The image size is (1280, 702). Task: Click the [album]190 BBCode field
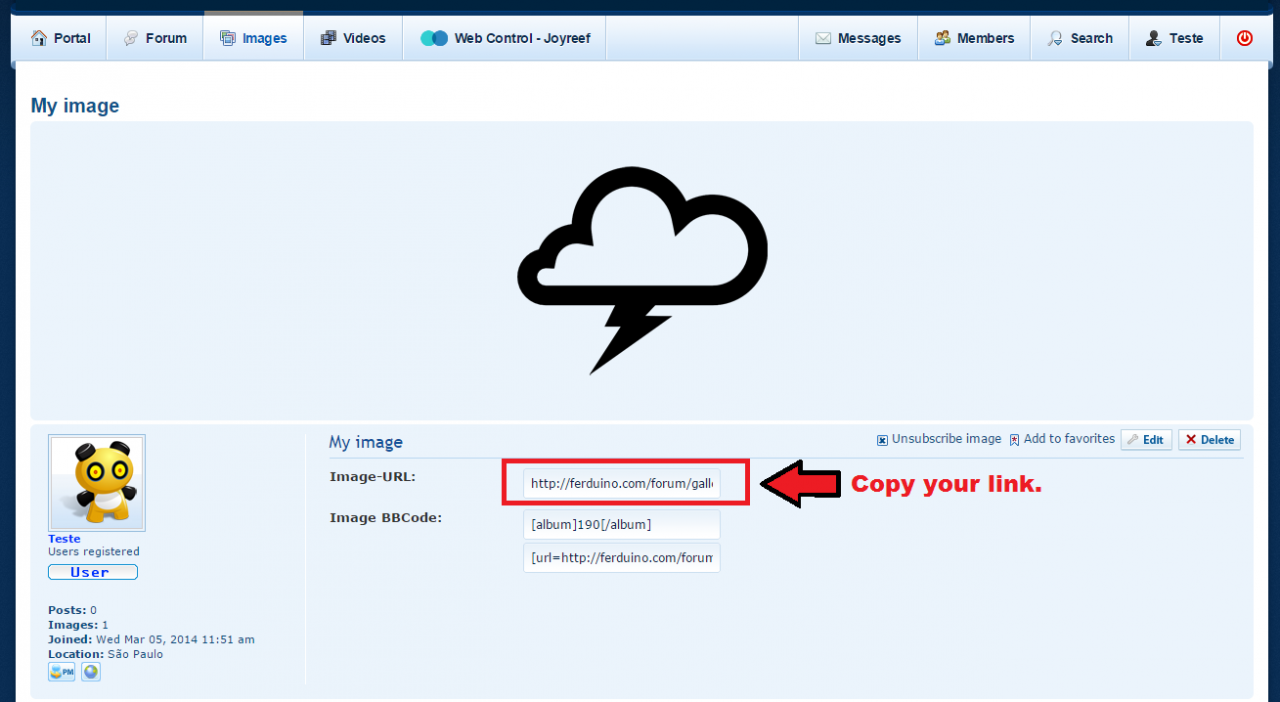[x=621, y=525]
